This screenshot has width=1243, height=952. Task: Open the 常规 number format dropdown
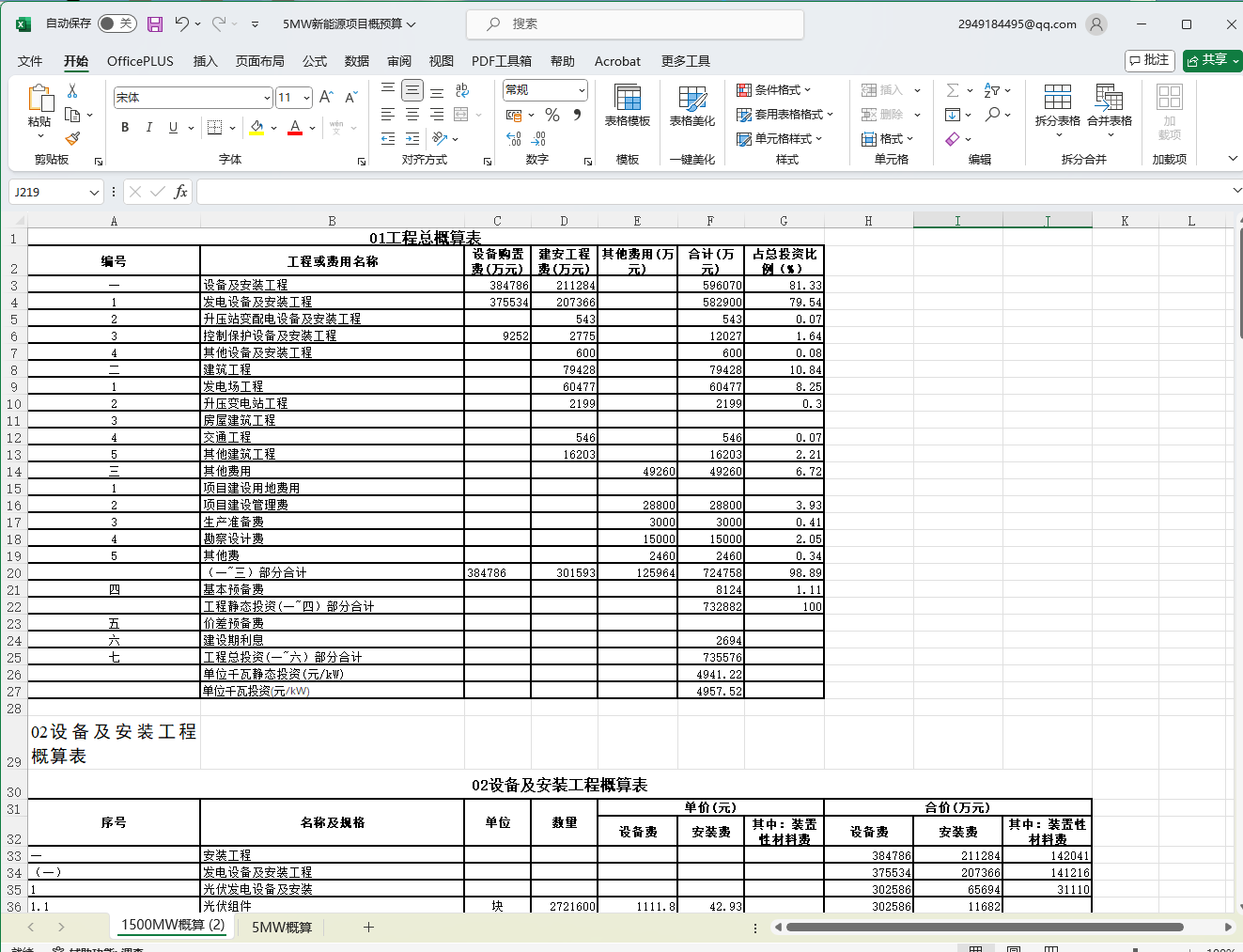582,90
